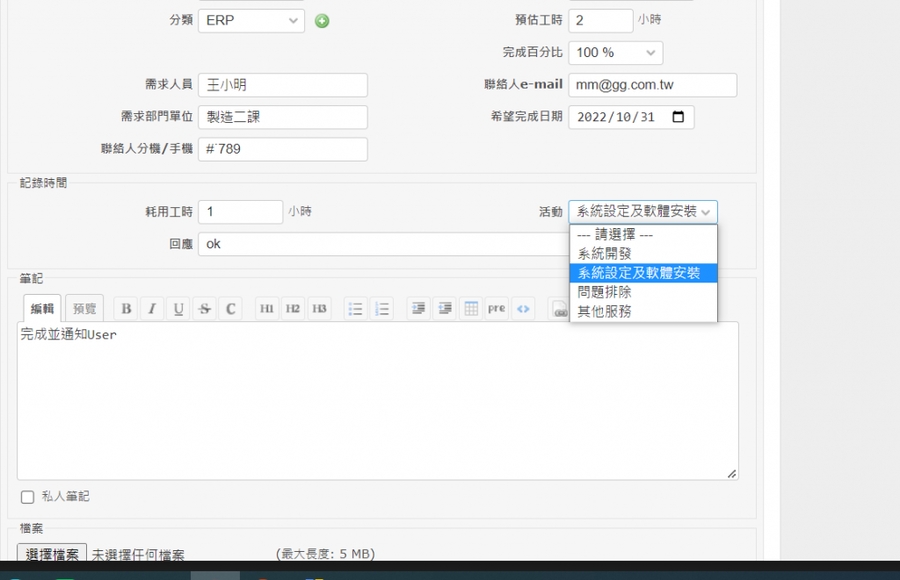Open the calendar picker for 希望完成日期
Image resolution: width=900 pixels, height=580 pixels.
click(678, 117)
